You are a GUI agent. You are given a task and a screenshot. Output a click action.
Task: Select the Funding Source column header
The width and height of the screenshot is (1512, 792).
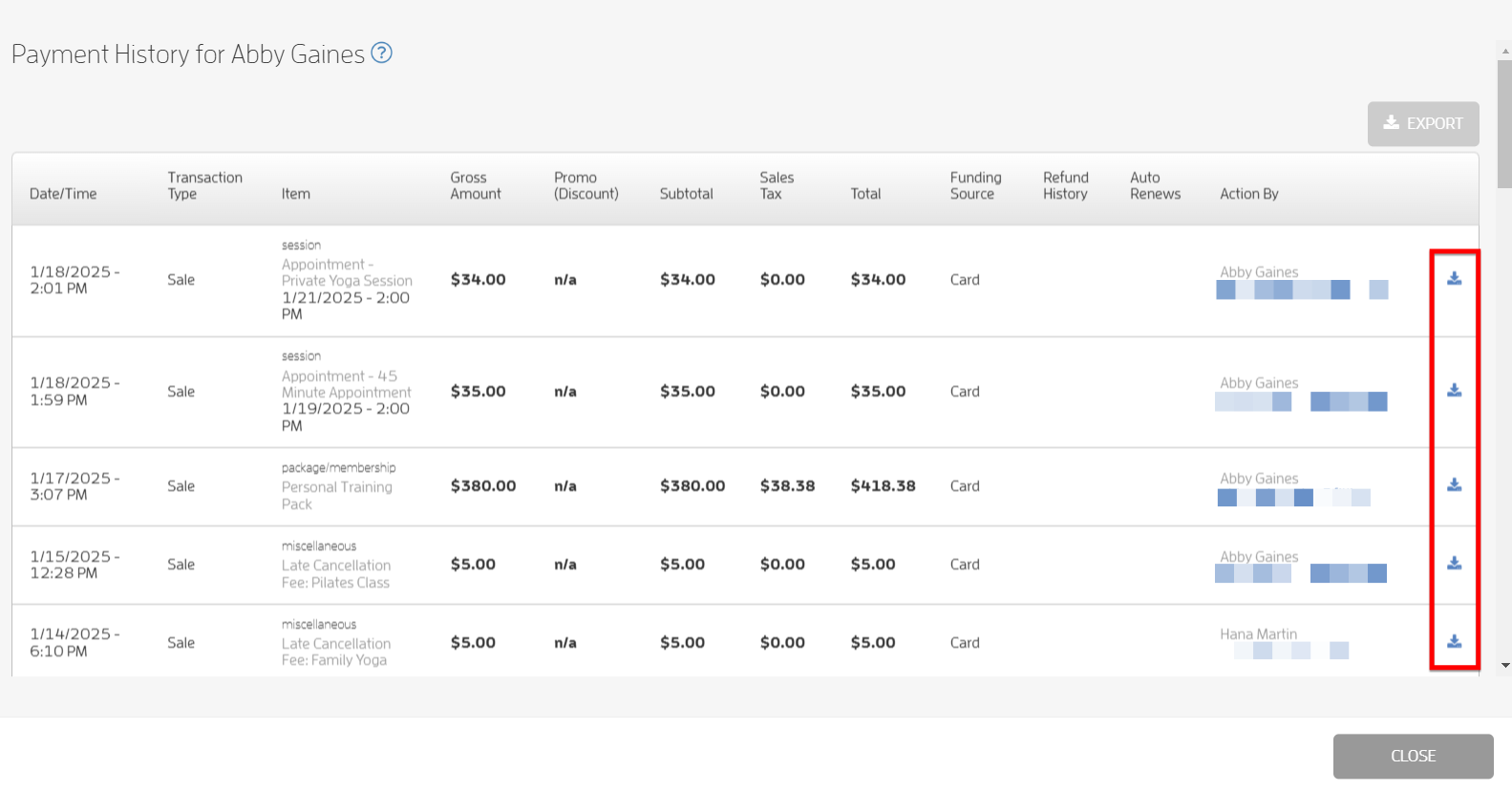975,185
